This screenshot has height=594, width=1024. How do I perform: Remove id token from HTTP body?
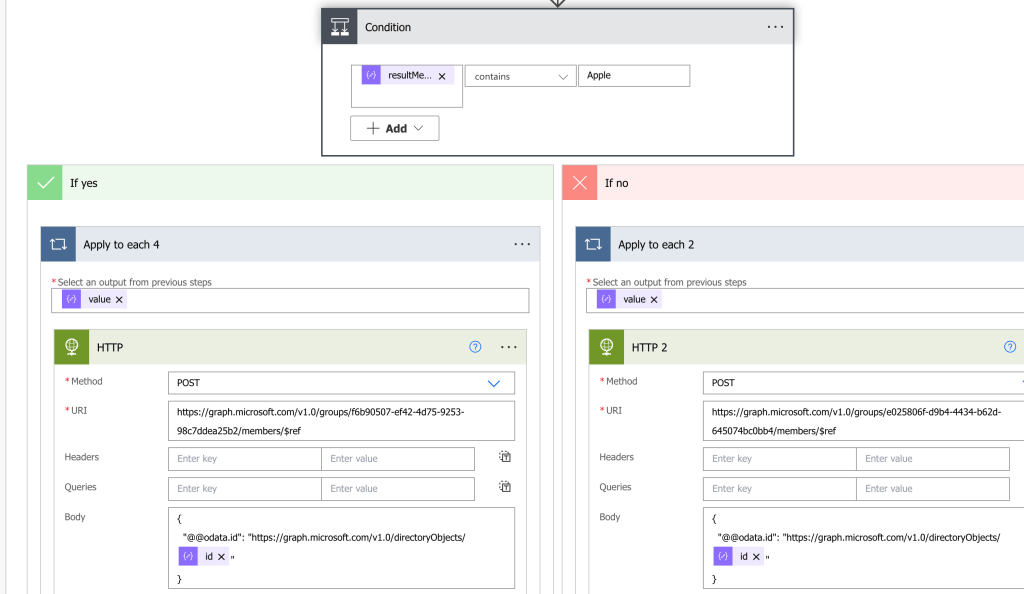tap(221, 557)
